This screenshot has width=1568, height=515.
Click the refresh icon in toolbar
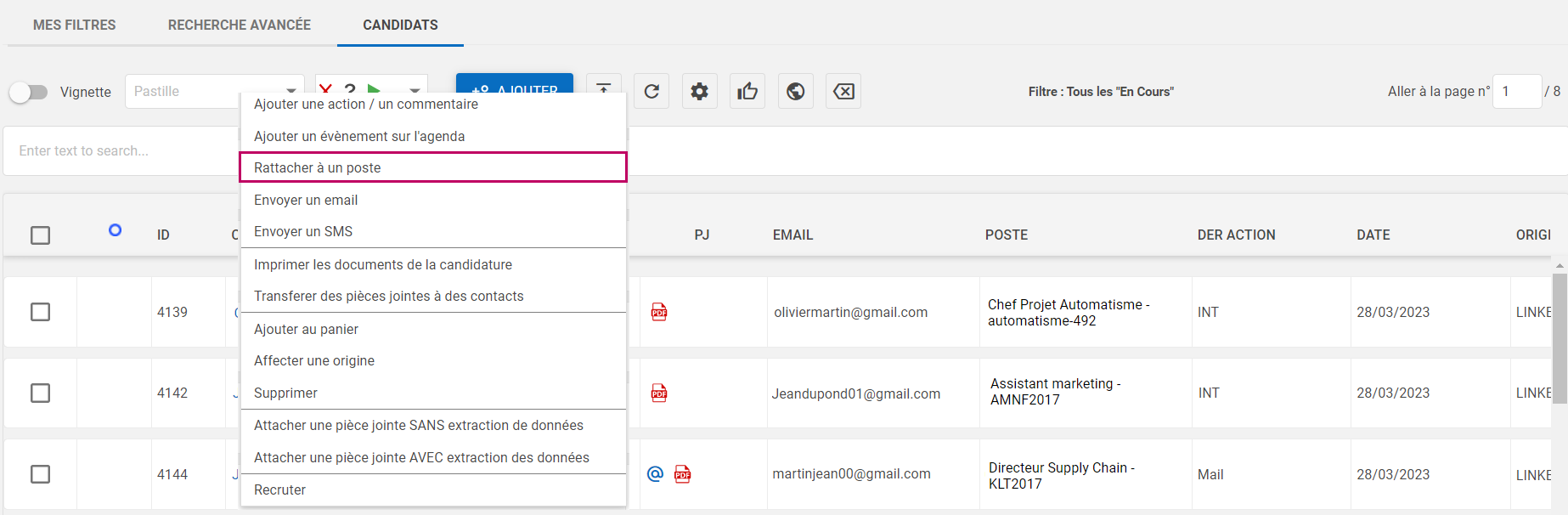coord(651,91)
